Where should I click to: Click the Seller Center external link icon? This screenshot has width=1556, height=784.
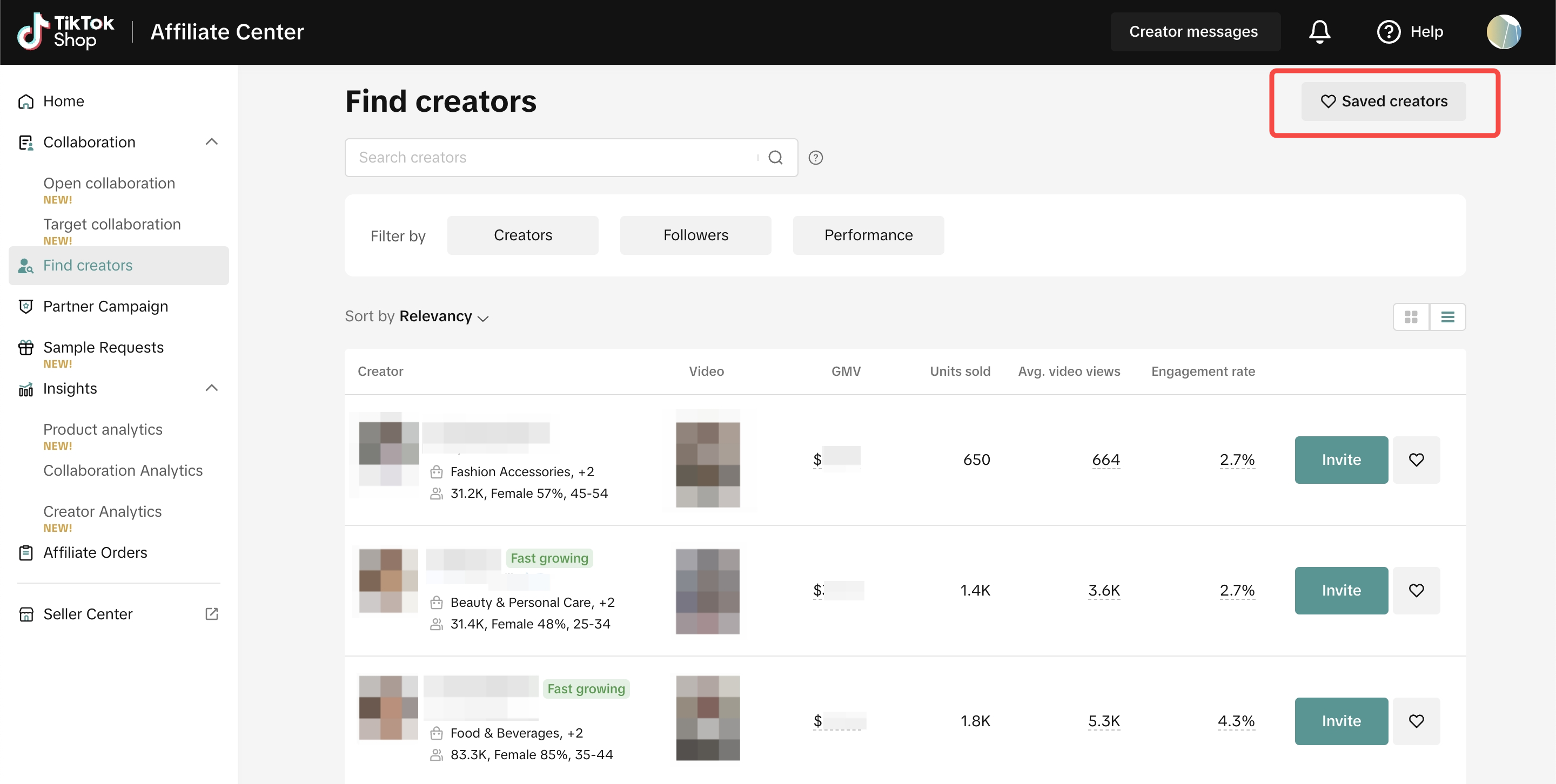pyautogui.click(x=211, y=614)
